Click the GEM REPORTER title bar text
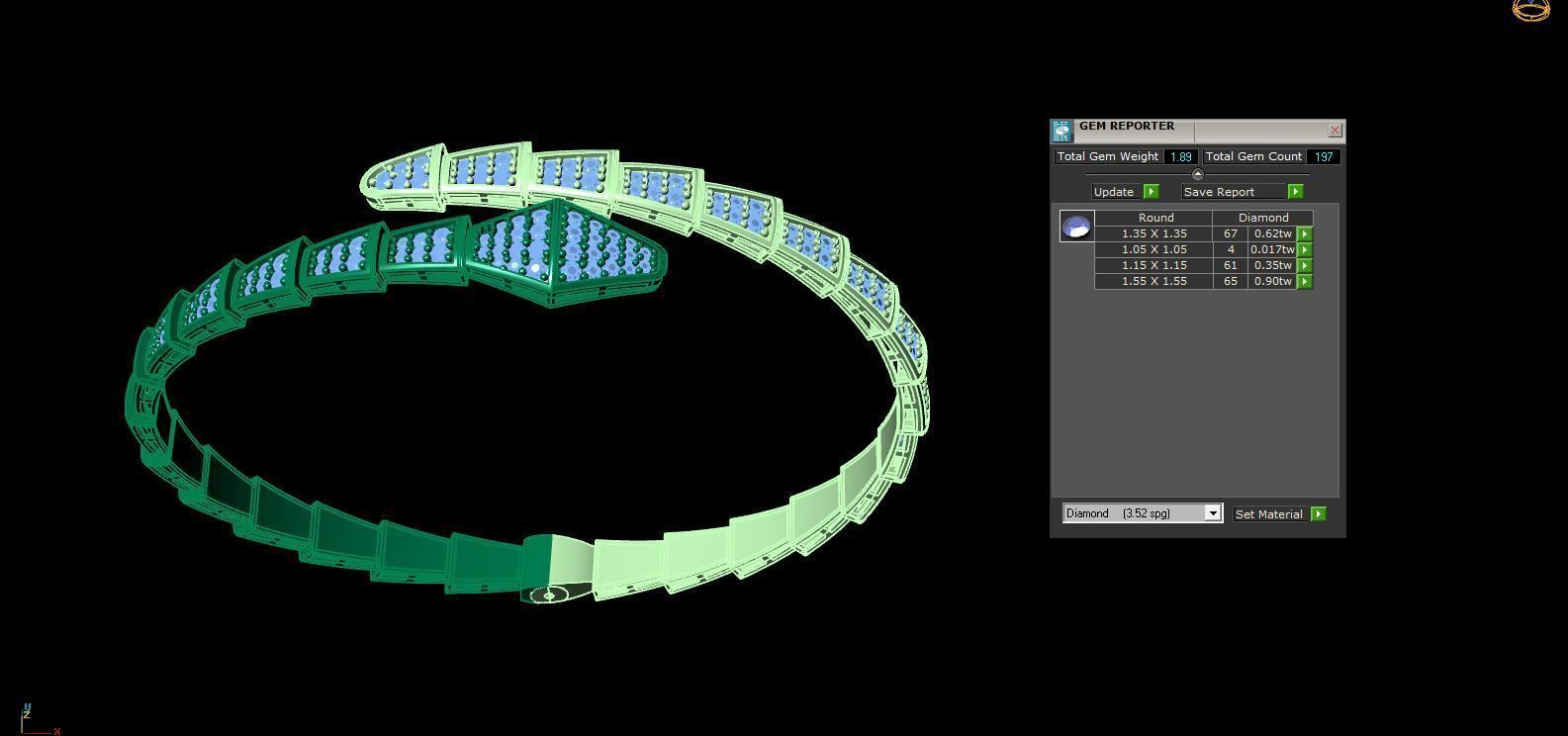Viewport: 1568px width, 736px height. (x=1127, y=127)
